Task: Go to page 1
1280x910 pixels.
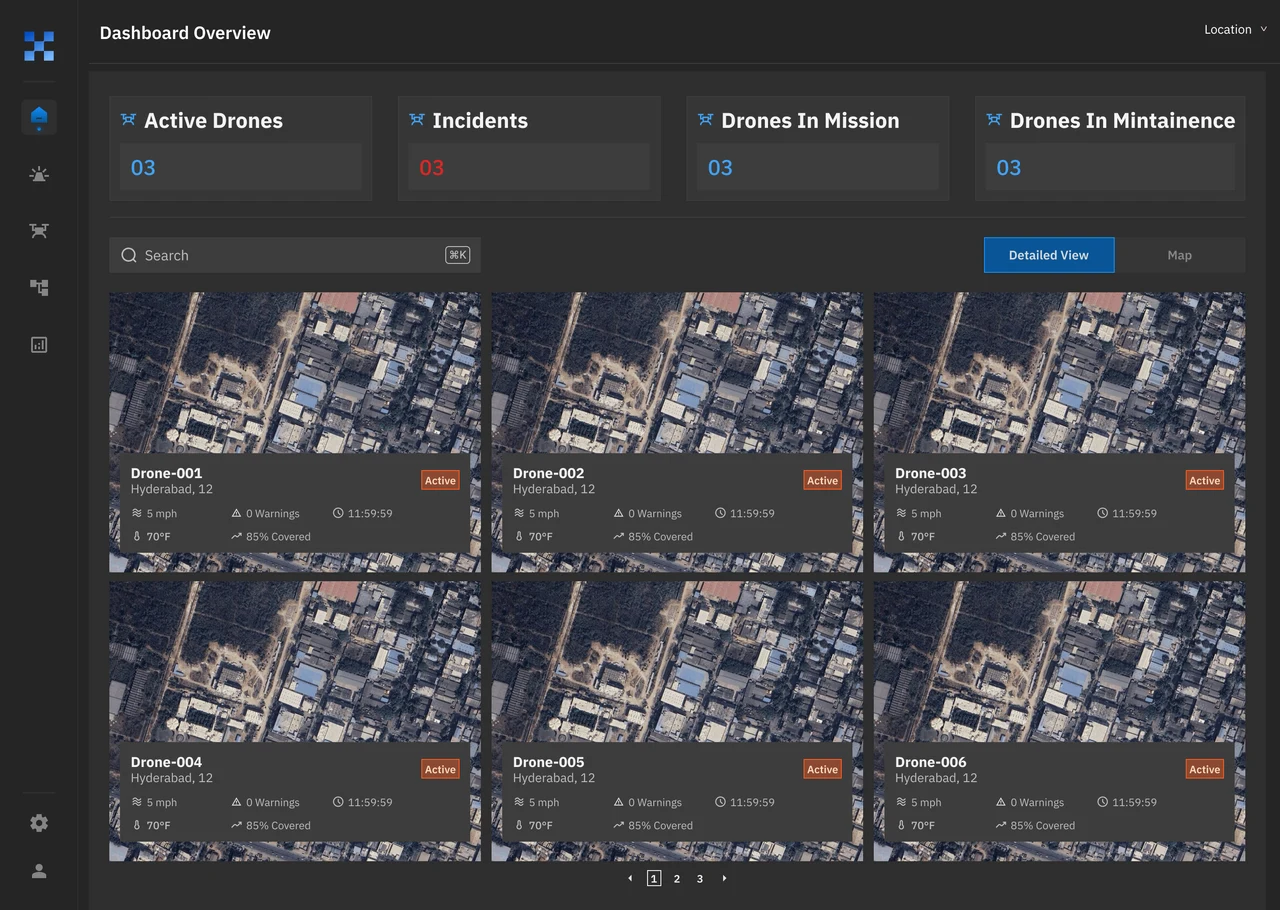Action: pos(654,878)
